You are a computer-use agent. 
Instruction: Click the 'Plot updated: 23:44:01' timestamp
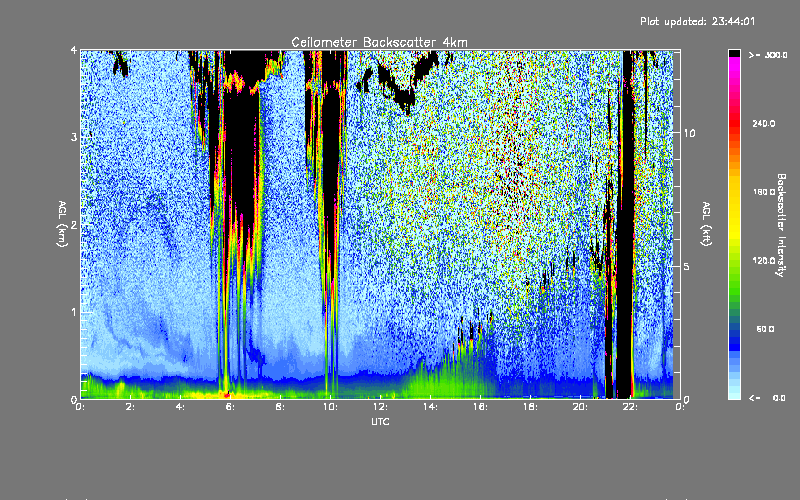pos(697,21)
